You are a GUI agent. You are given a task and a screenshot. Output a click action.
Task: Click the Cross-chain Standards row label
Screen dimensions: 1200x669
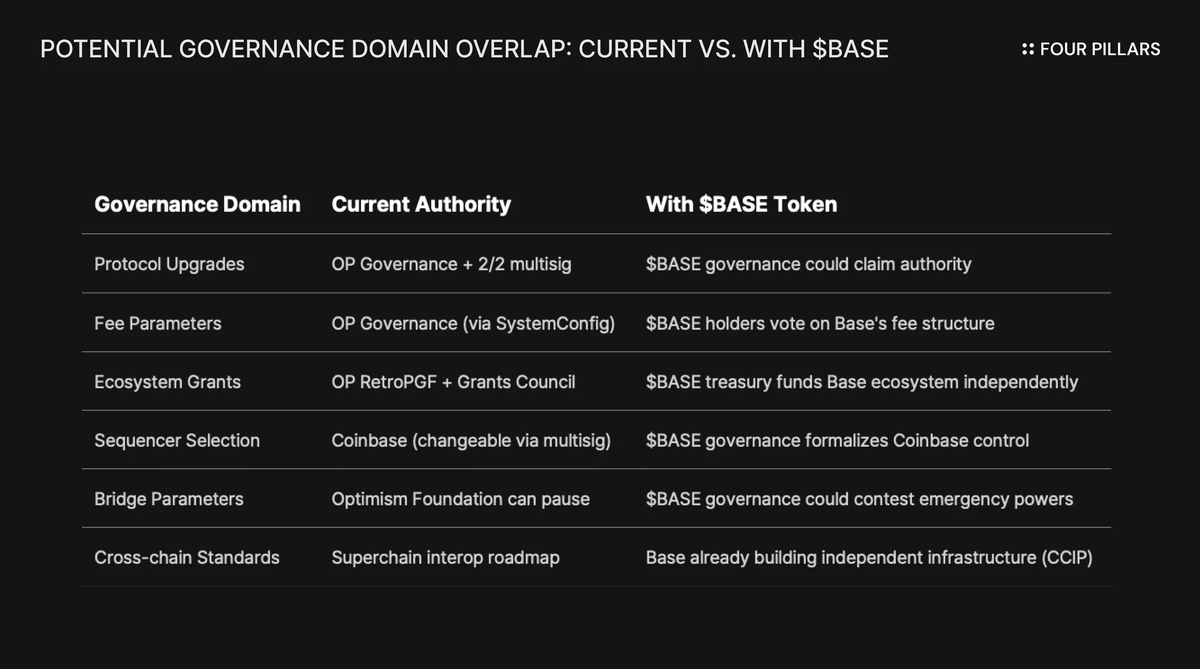click(x=187, y=557)
